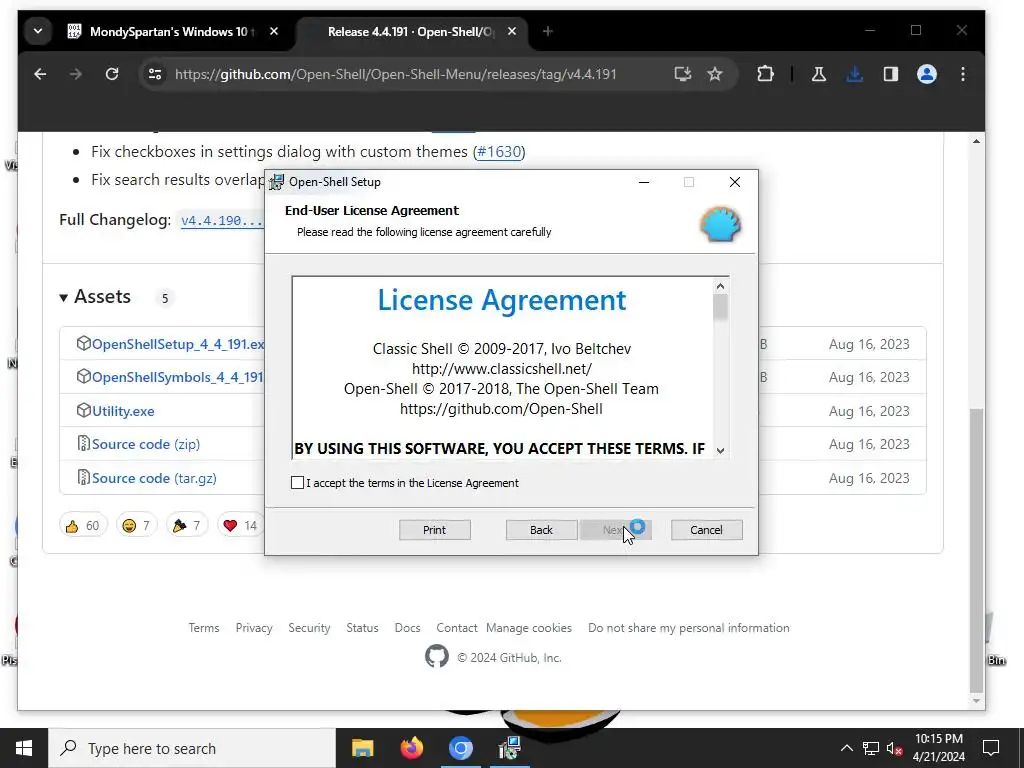Click GitHub logo in page footer
Image resolution: width=1024 pixels, height=768 pixels.
[437, 656]
